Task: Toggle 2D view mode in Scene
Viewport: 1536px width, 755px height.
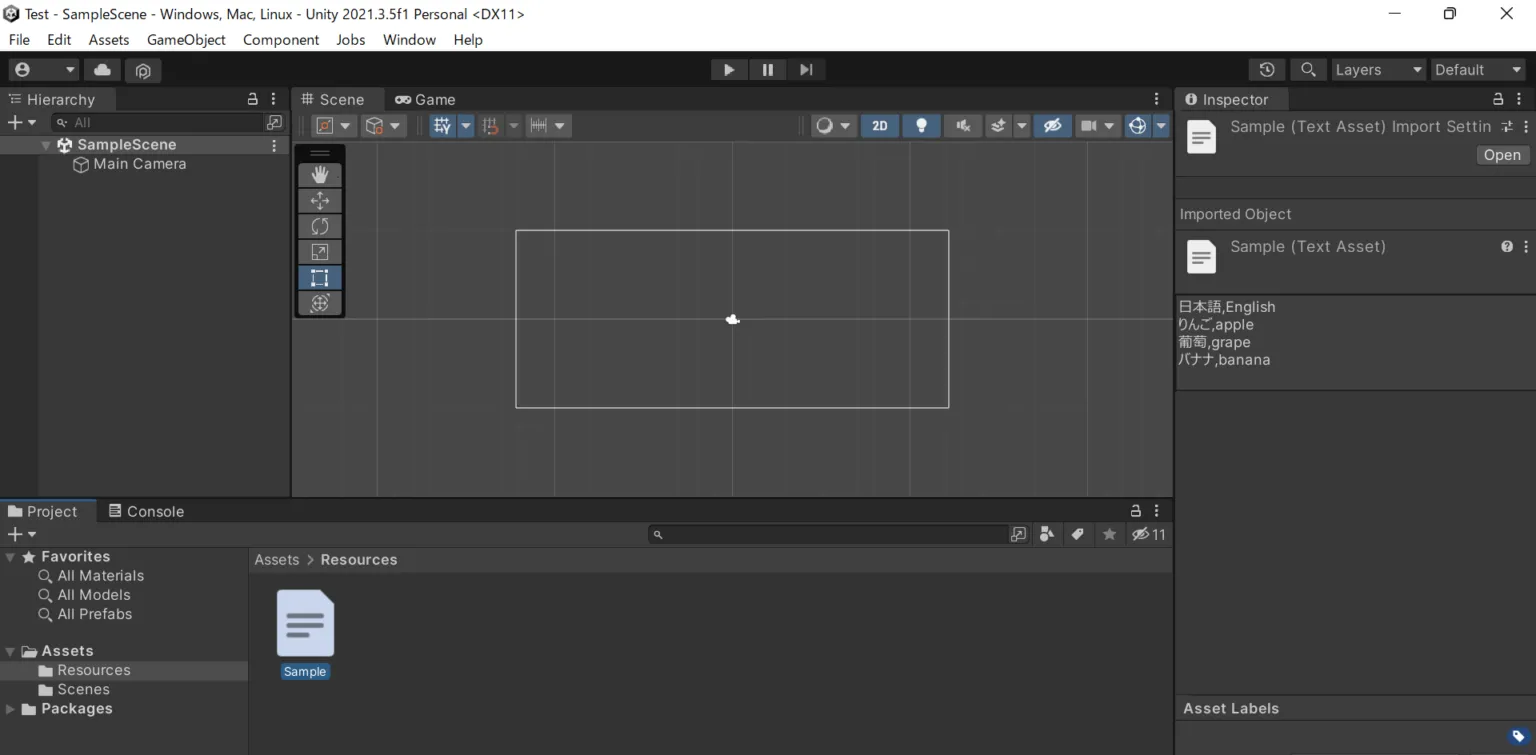Action: [880, 126]
